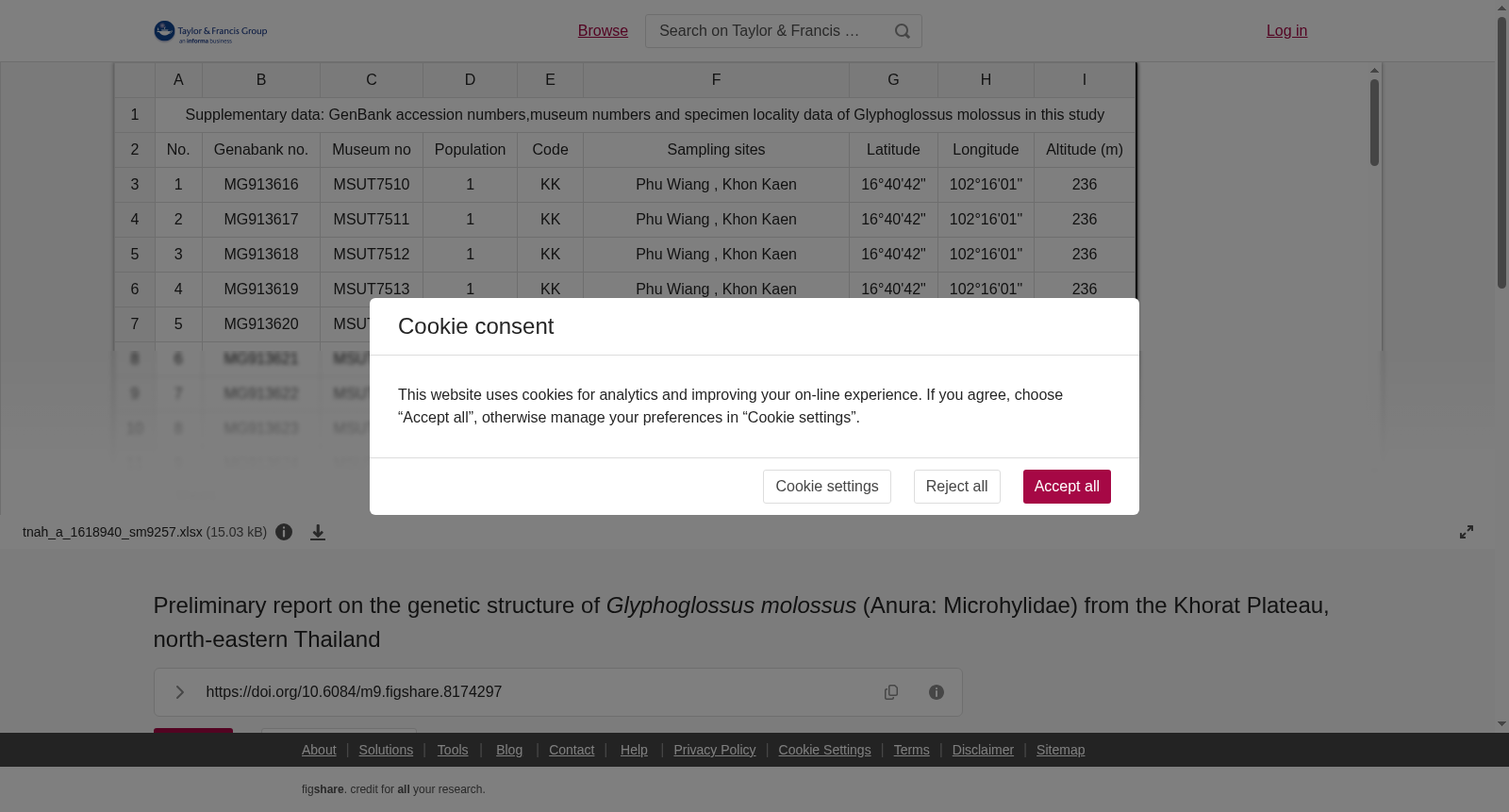Click cell MSUT7513
Screen dimensions: 1509x812
pyautogui.click(x=372, y=288)
